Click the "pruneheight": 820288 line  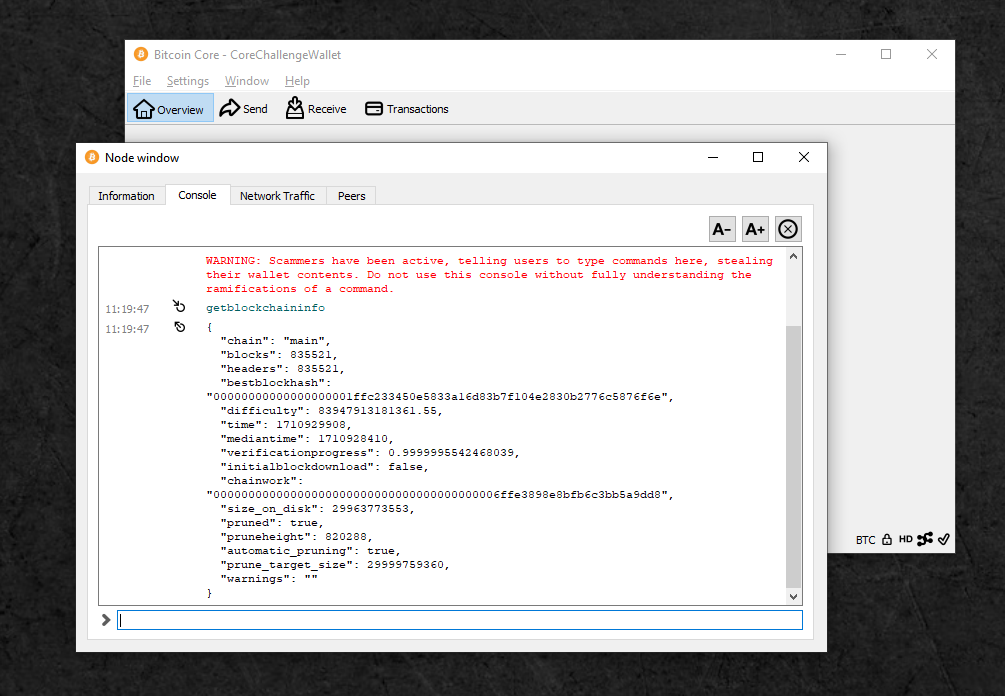296,536
